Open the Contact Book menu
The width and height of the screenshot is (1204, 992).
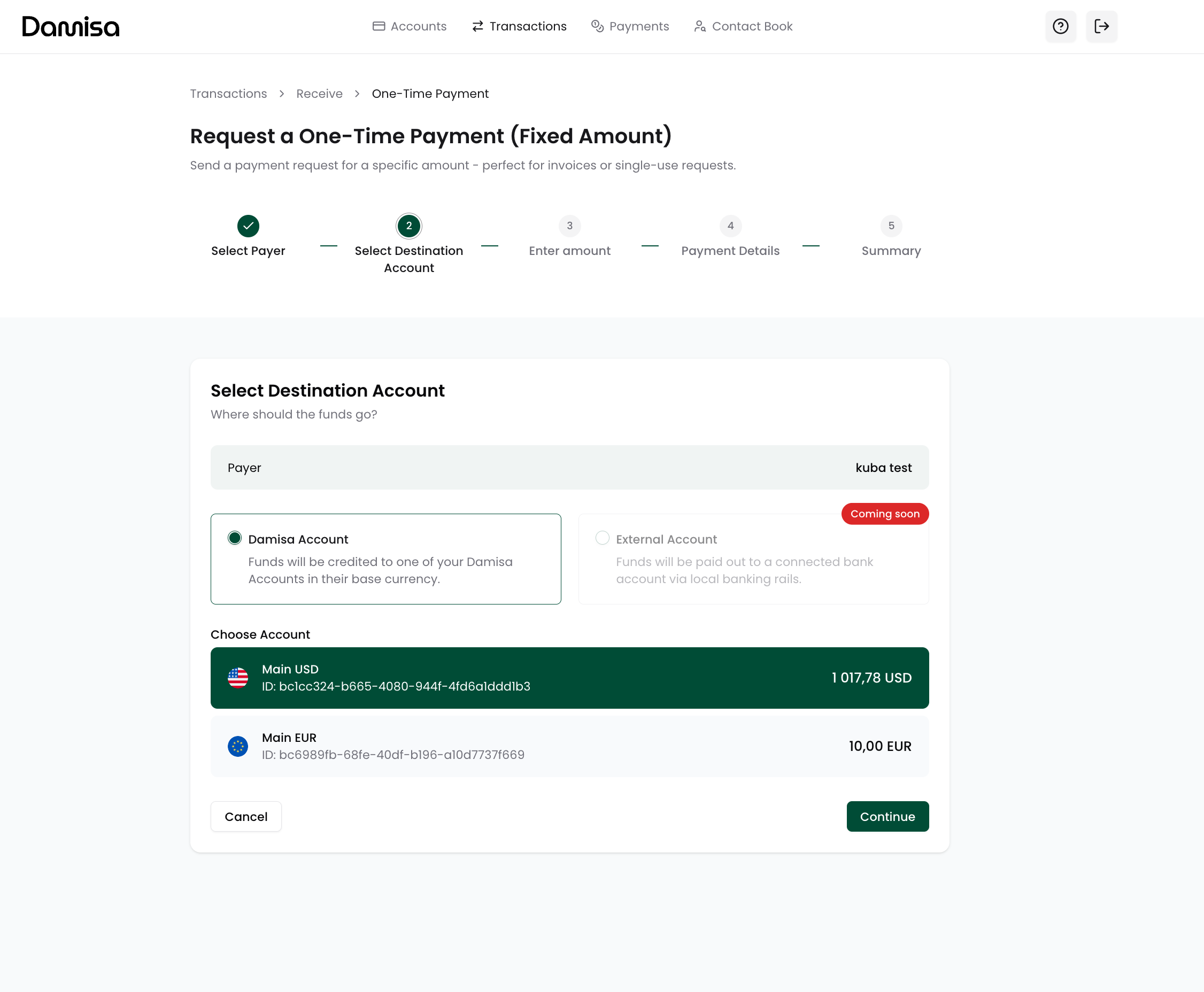pyautogui.click(x=743, y=26)
